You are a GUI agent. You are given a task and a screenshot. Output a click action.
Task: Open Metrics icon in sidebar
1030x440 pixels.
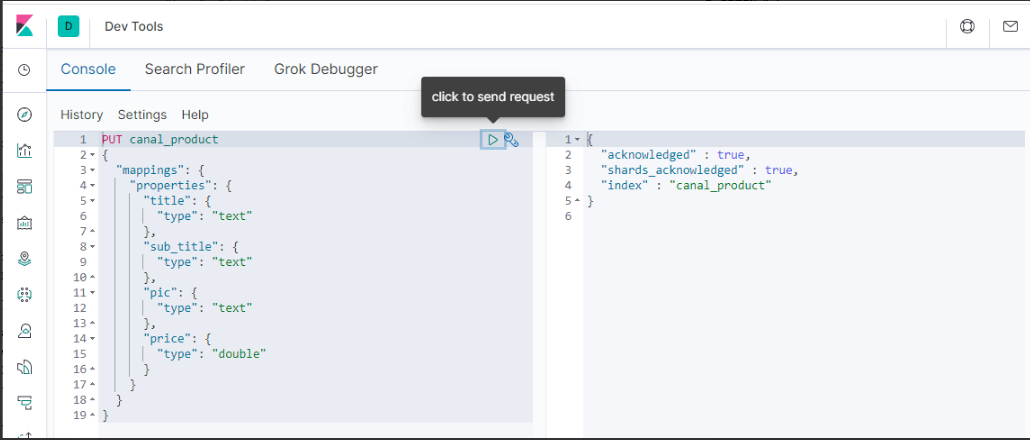pyautogui.click(x=24, y=330)
